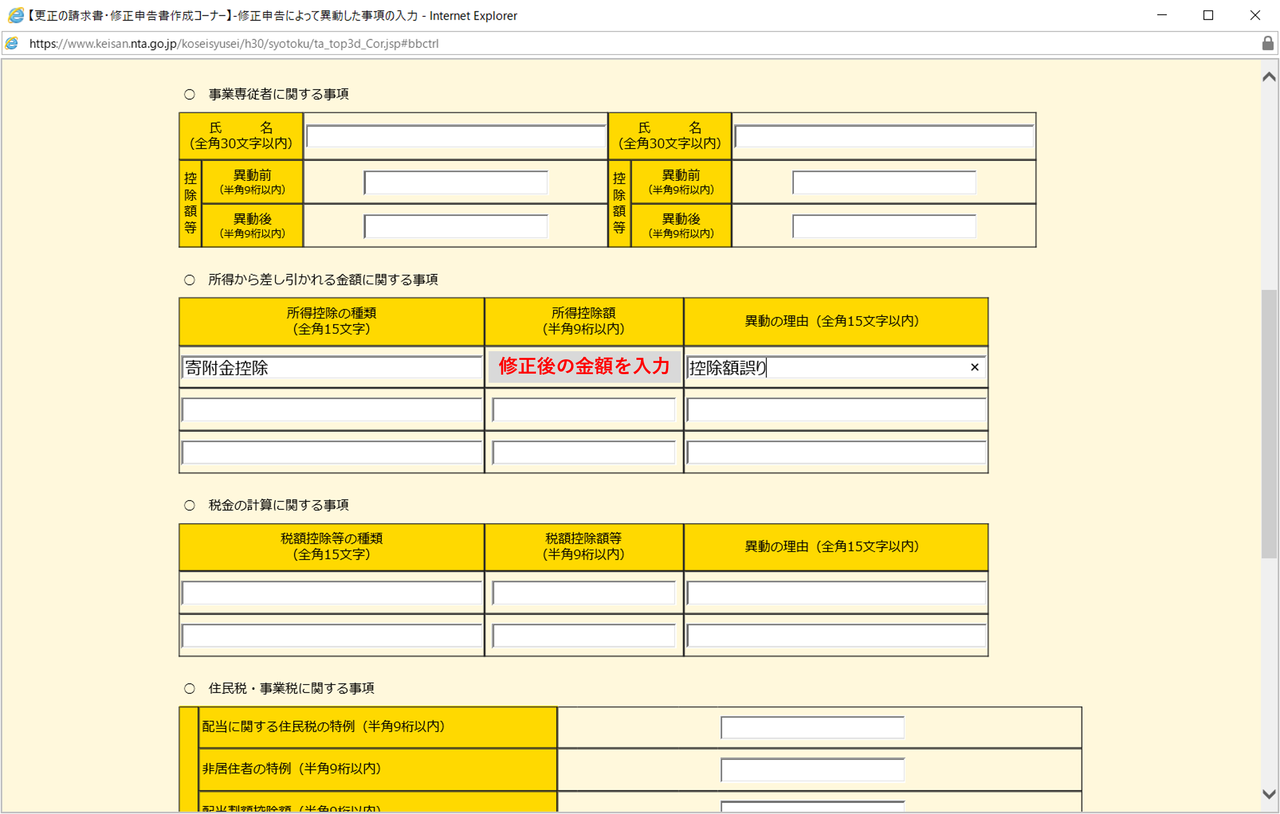Click the security lock icon in address bar

click(1268, 44)
